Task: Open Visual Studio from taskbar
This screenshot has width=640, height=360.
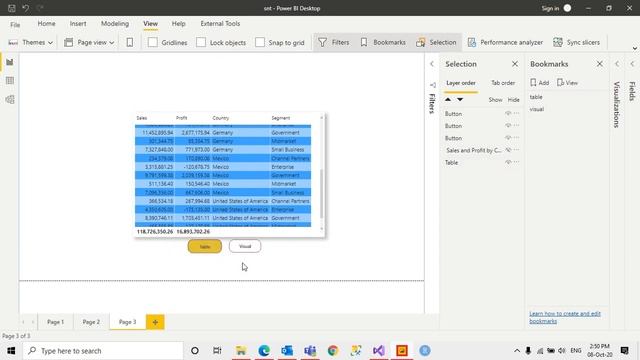Action: 379,351
